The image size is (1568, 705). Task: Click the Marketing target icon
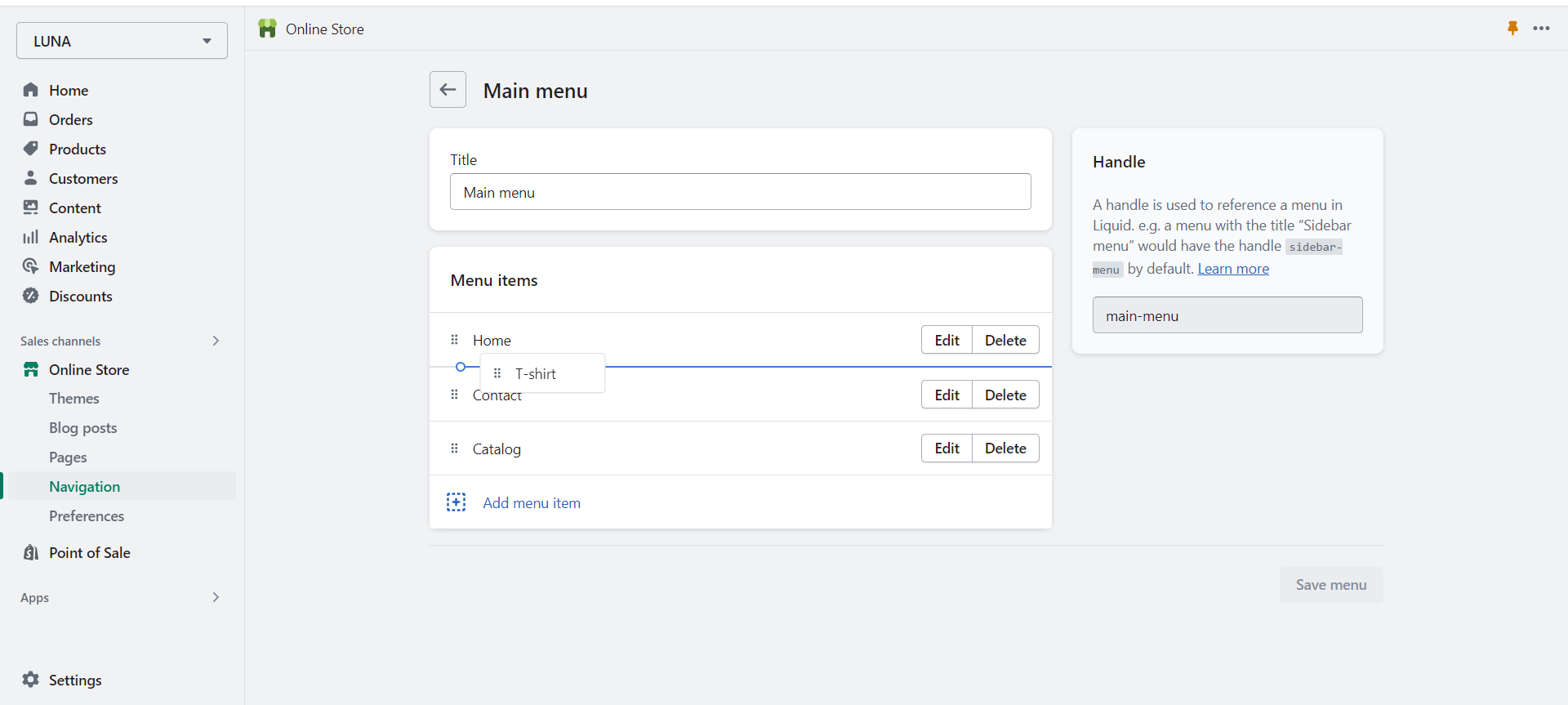click(31, 266)
